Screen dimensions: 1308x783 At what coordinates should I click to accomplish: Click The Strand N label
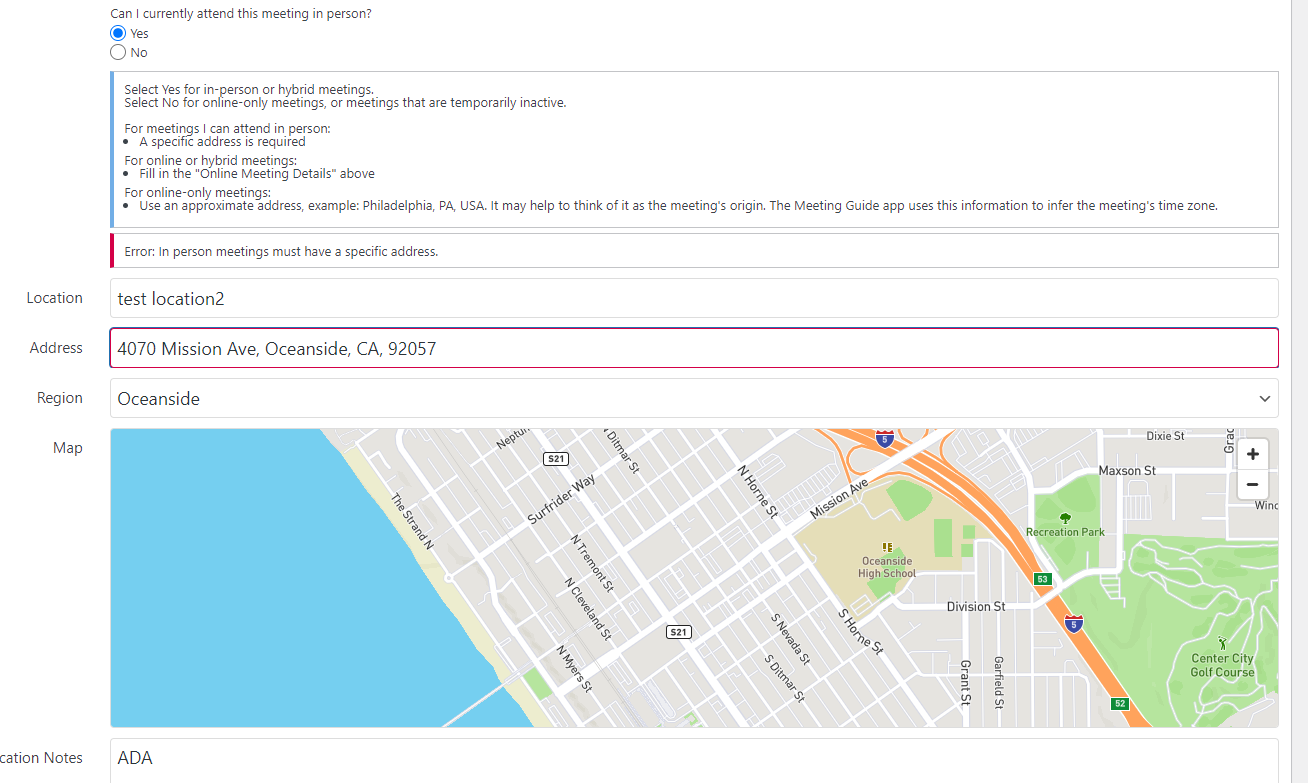pyautogui.click(x=412, y=522)
